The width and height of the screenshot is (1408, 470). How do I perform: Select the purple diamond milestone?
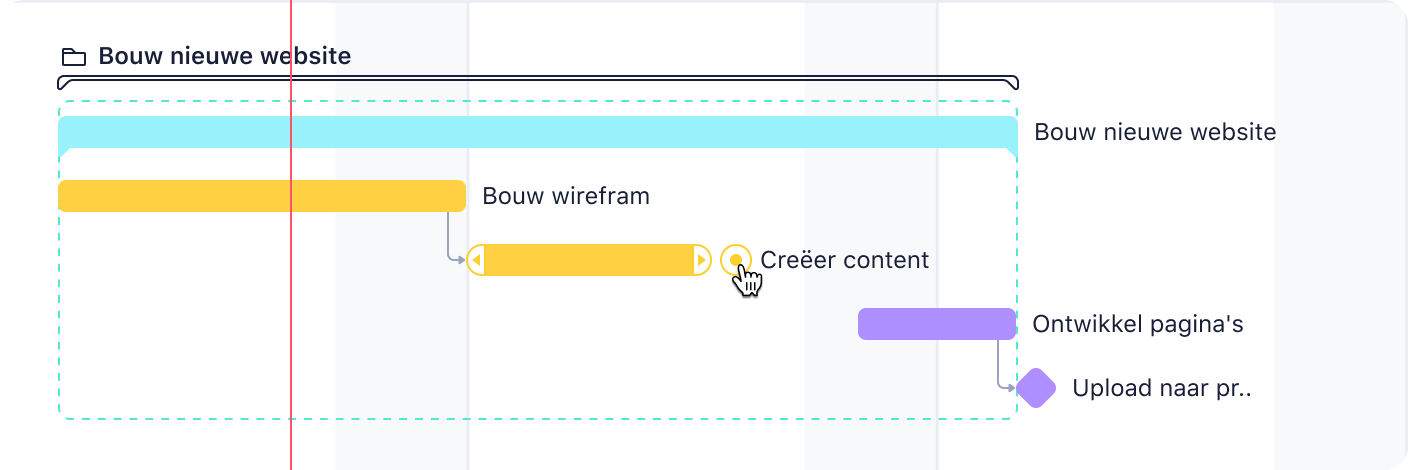pyautogui.click(x=1037, y=388)
